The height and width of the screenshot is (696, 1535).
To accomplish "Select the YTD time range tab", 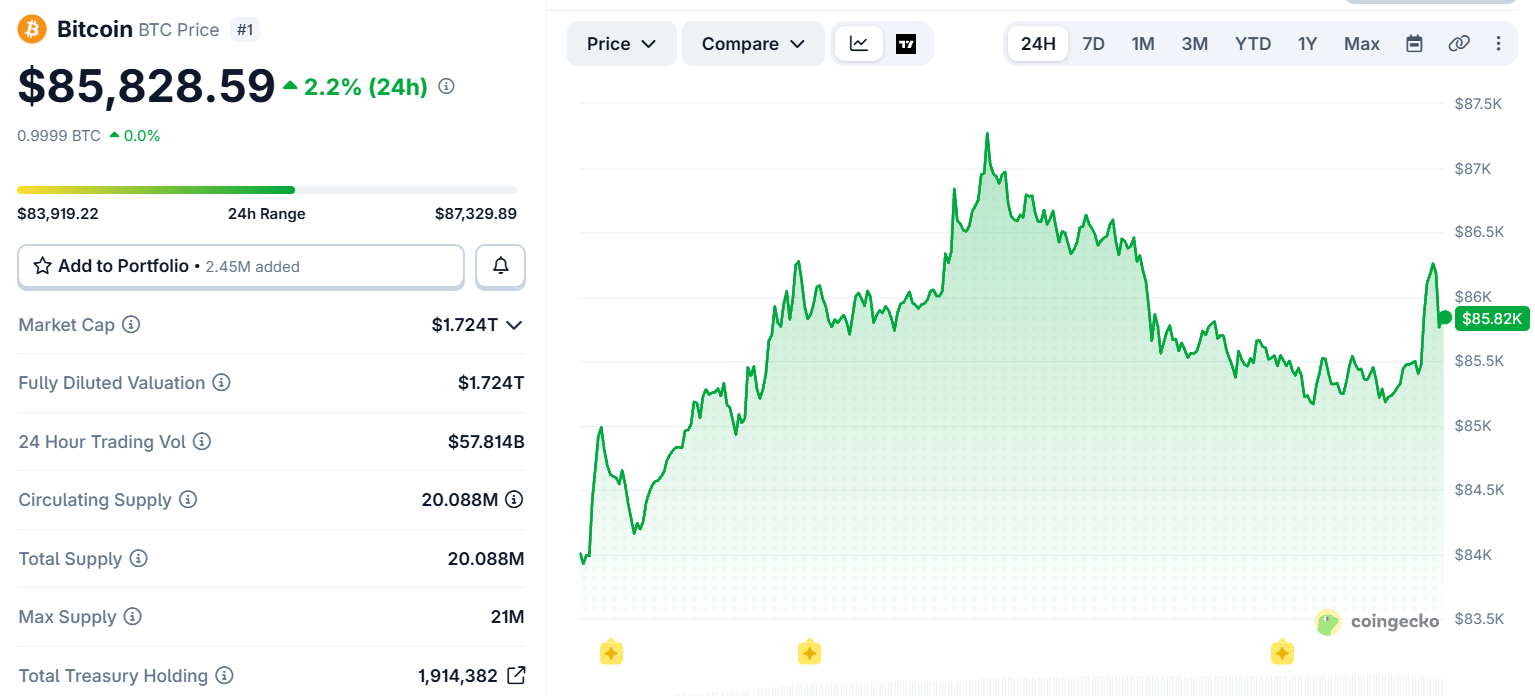I will [x=1253, y=44].
